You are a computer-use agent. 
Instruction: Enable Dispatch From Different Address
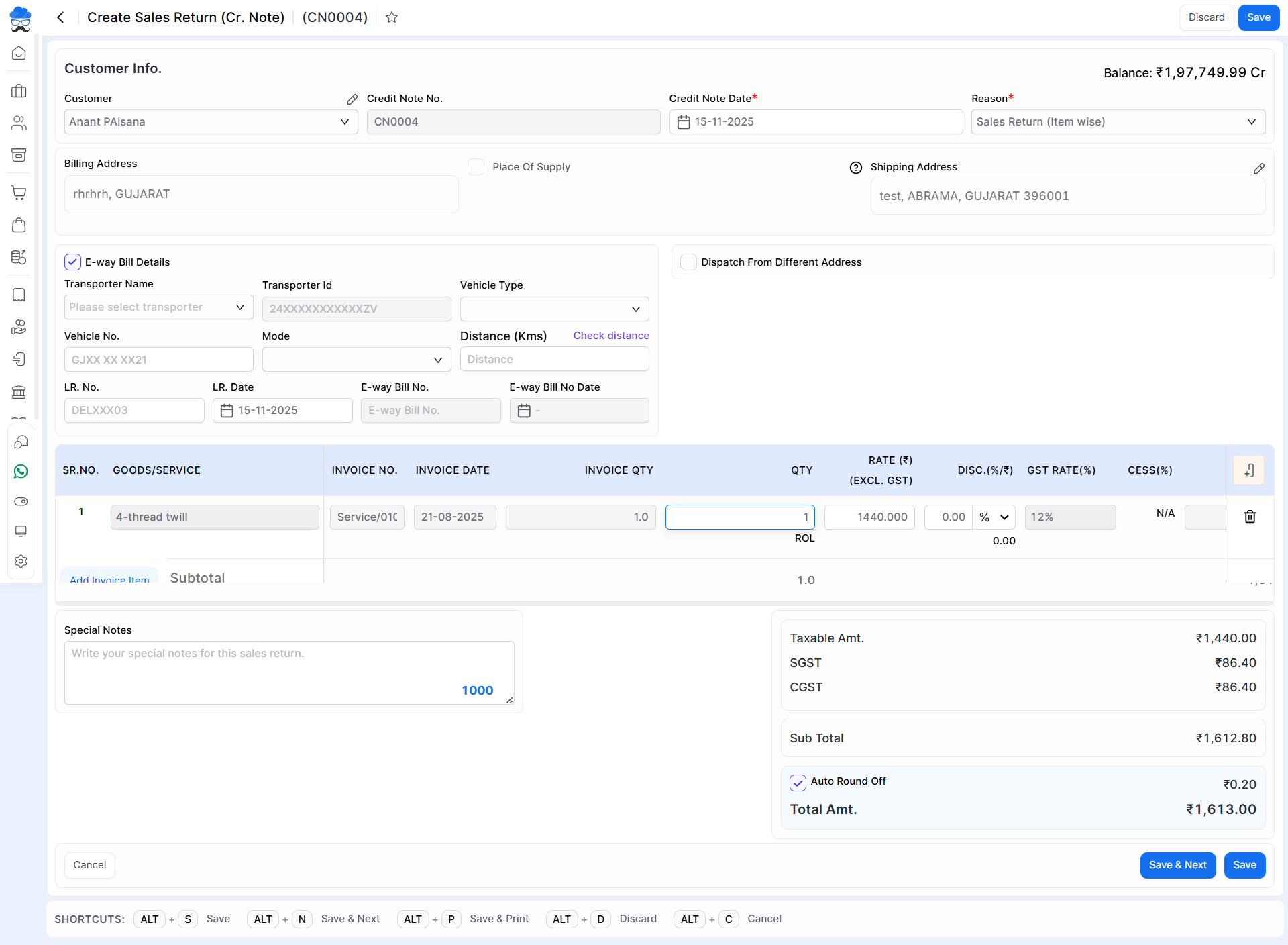(688, 262)
